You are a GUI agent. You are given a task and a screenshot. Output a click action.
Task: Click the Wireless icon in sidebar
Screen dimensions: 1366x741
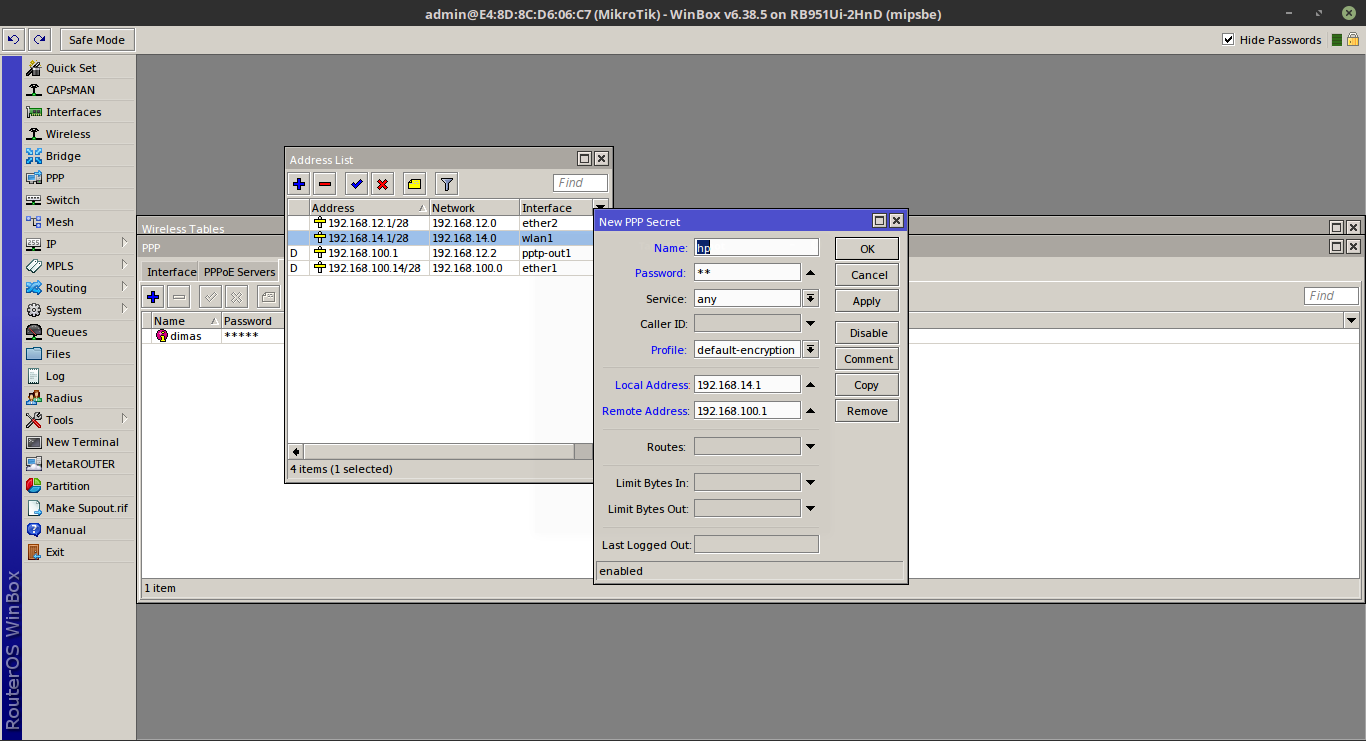pos(34,134)
